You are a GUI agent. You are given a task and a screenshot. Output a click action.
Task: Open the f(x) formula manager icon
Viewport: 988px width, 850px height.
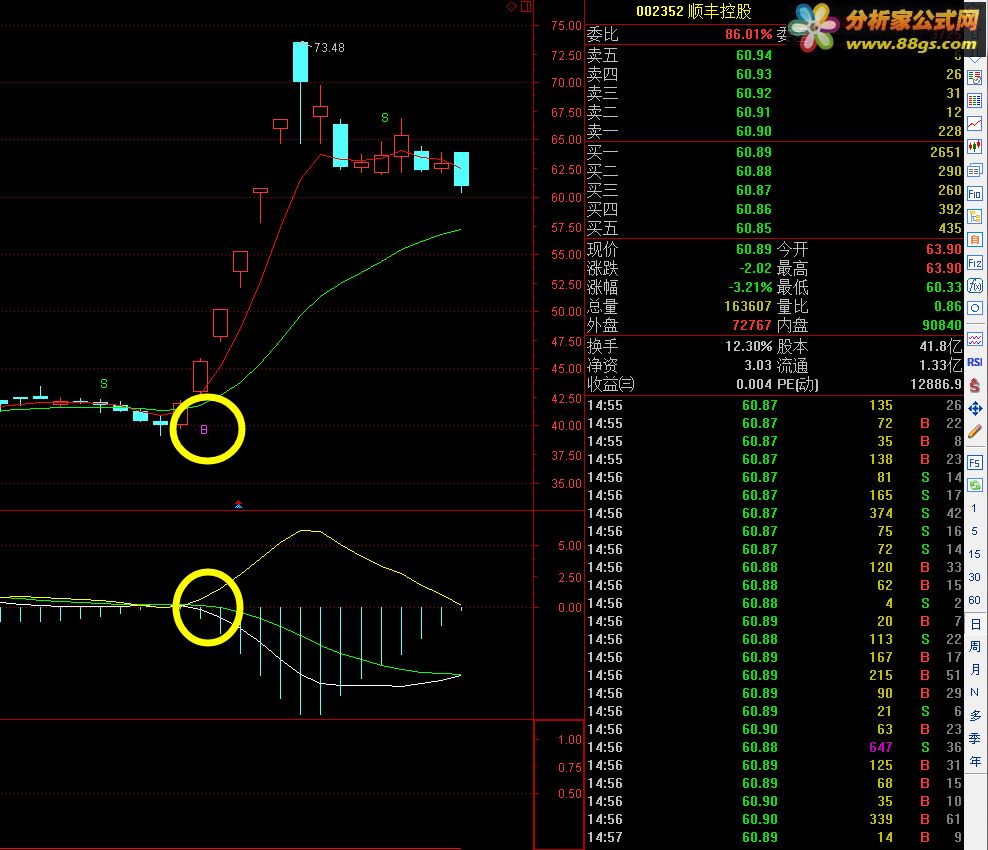pyautogui.click(x=975, y=285)
